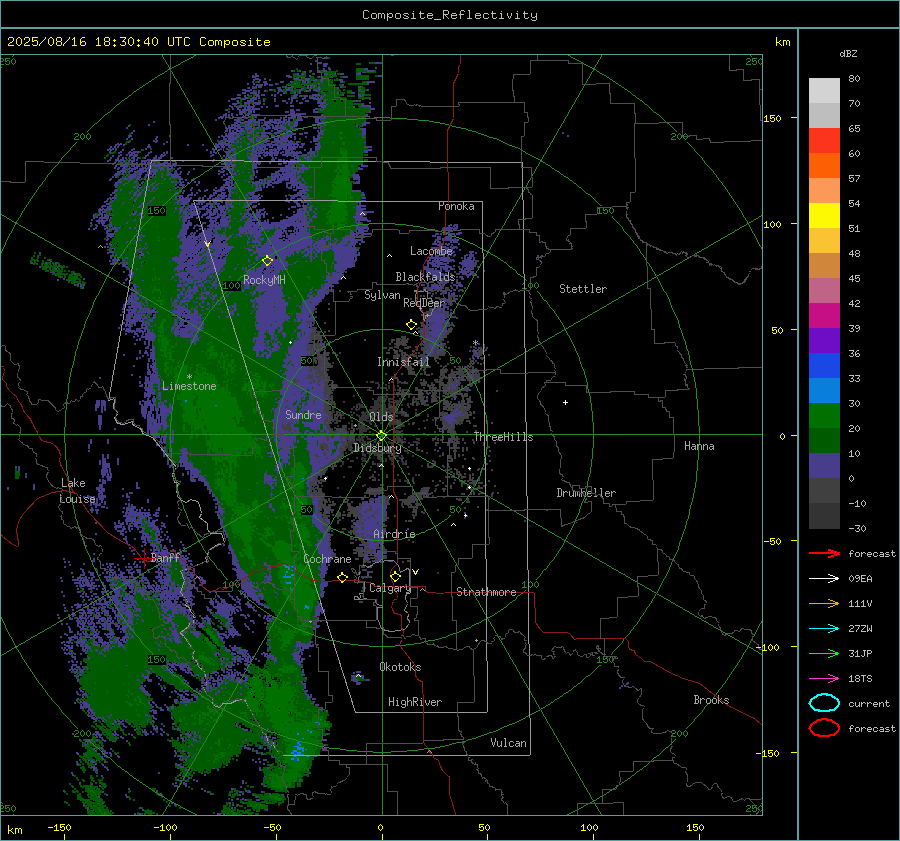
Task: Click the -30 value in dBZ legend
Action: pos(857,528)
